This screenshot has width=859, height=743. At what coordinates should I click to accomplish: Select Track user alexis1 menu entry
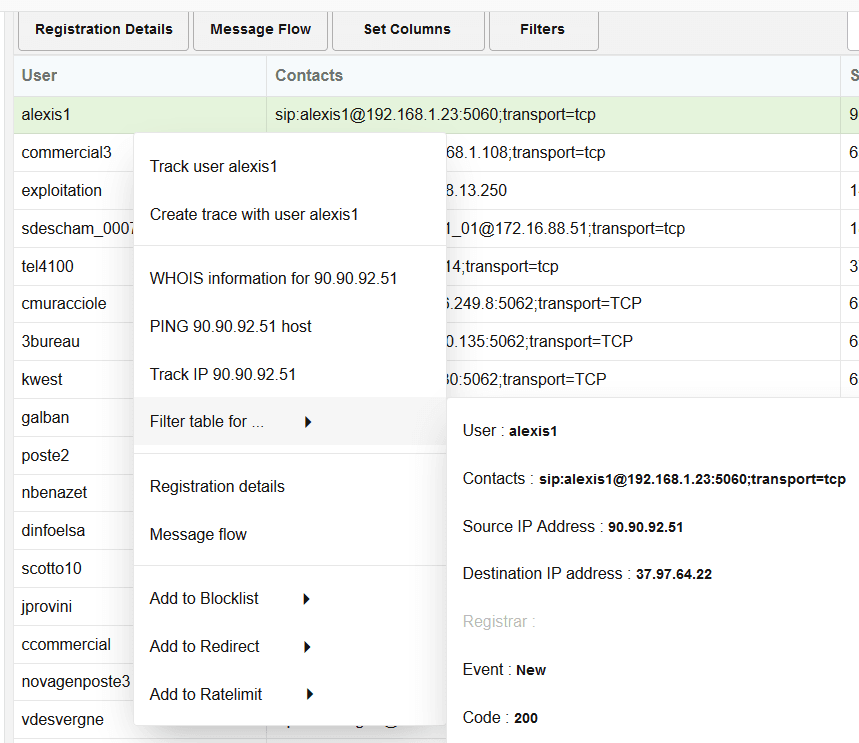214,166
